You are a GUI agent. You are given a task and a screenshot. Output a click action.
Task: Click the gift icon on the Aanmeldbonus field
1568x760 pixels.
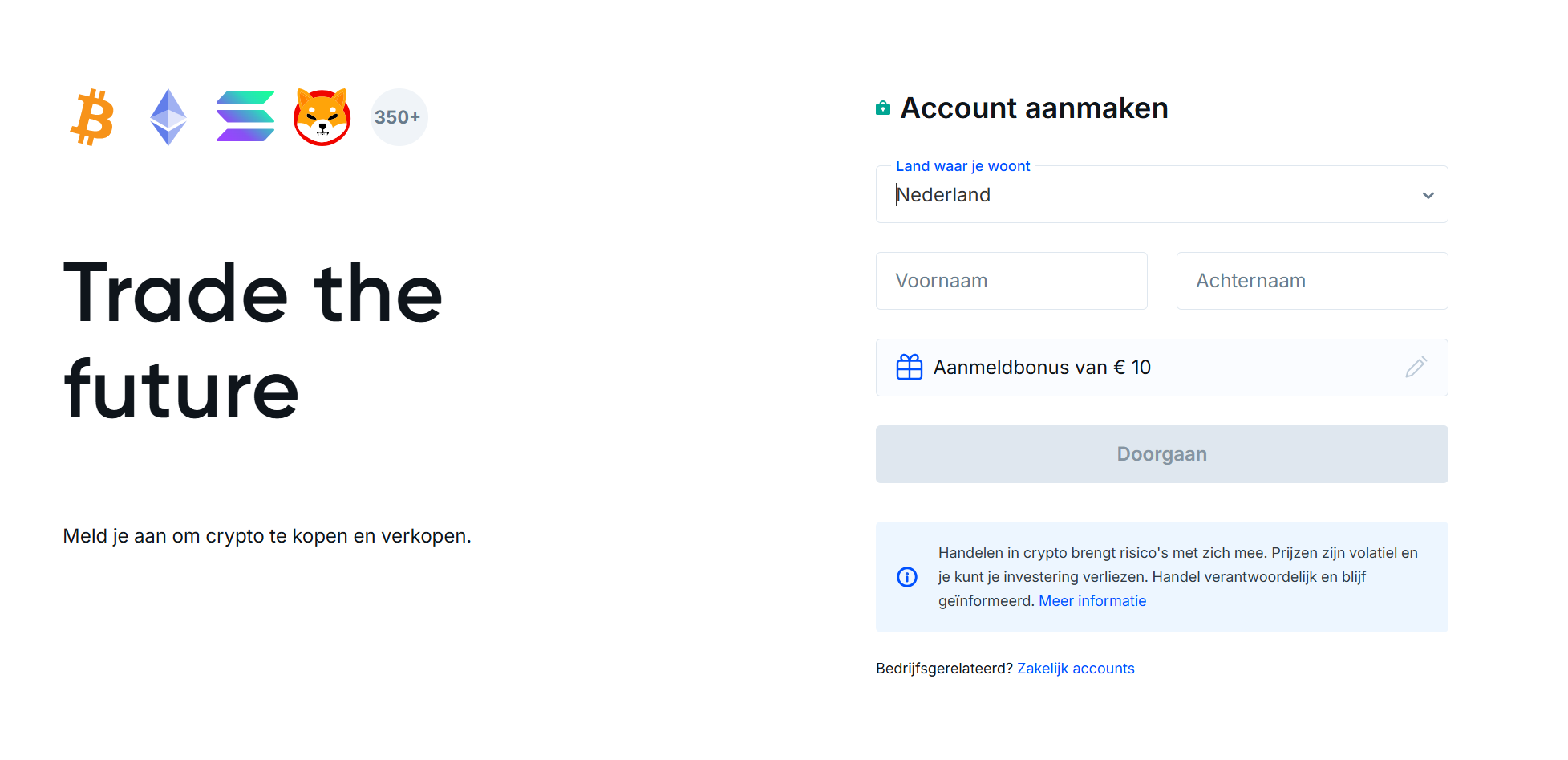click(x=909, y=367)
